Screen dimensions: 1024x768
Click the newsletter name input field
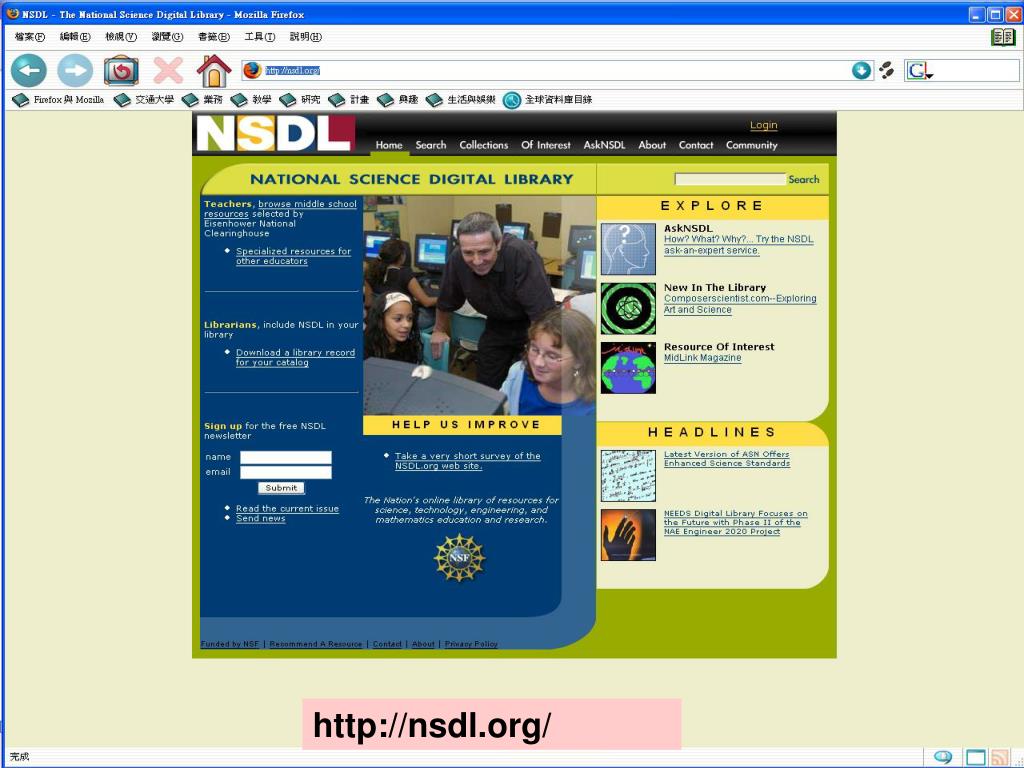click(285, 457)
